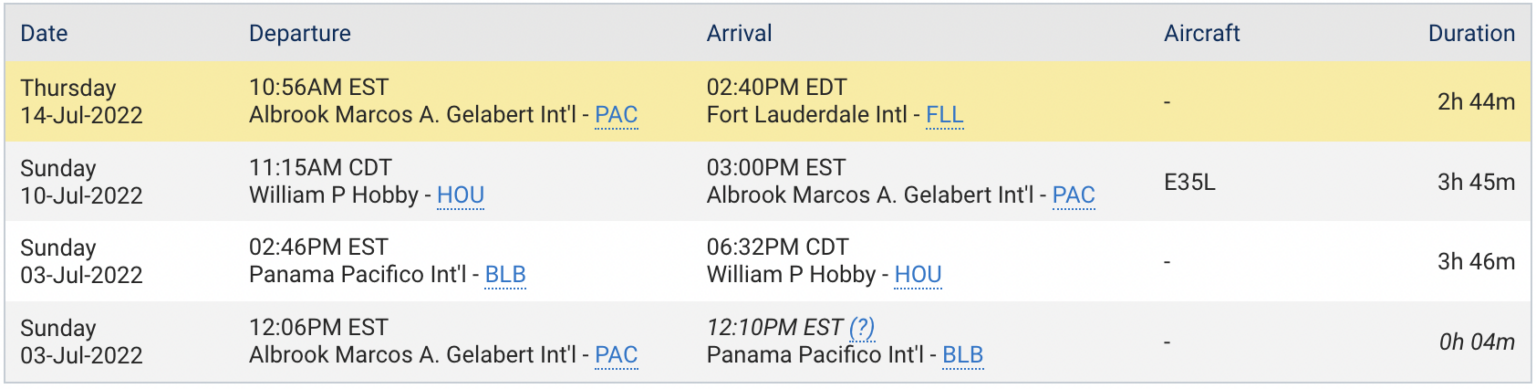
Task: Select the Thursday 14-Jul-2022 flight row
Action: coord(768,101)
